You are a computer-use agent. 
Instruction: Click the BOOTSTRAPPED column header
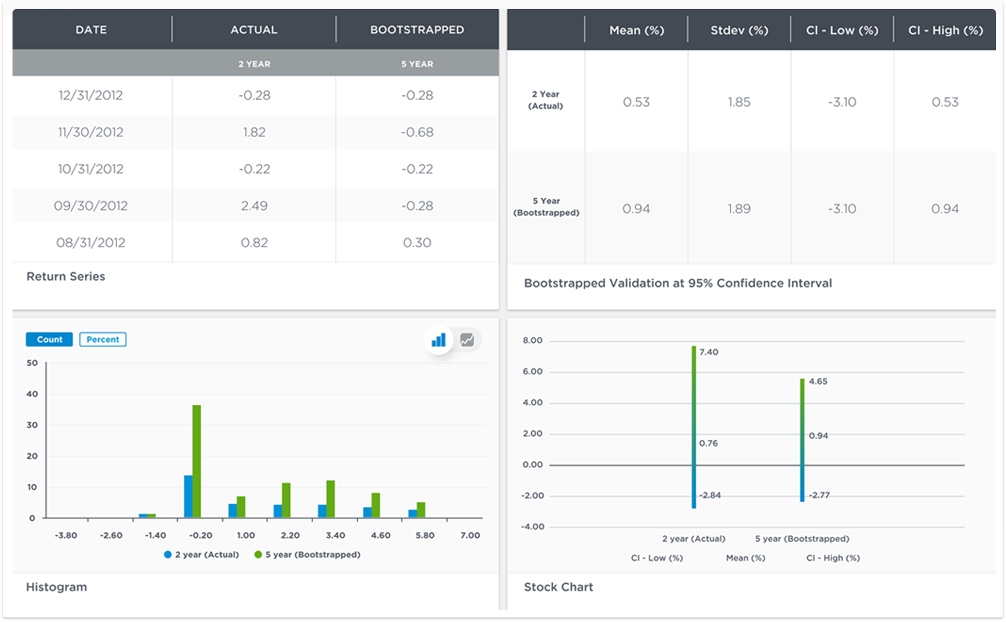coord(417,30)
